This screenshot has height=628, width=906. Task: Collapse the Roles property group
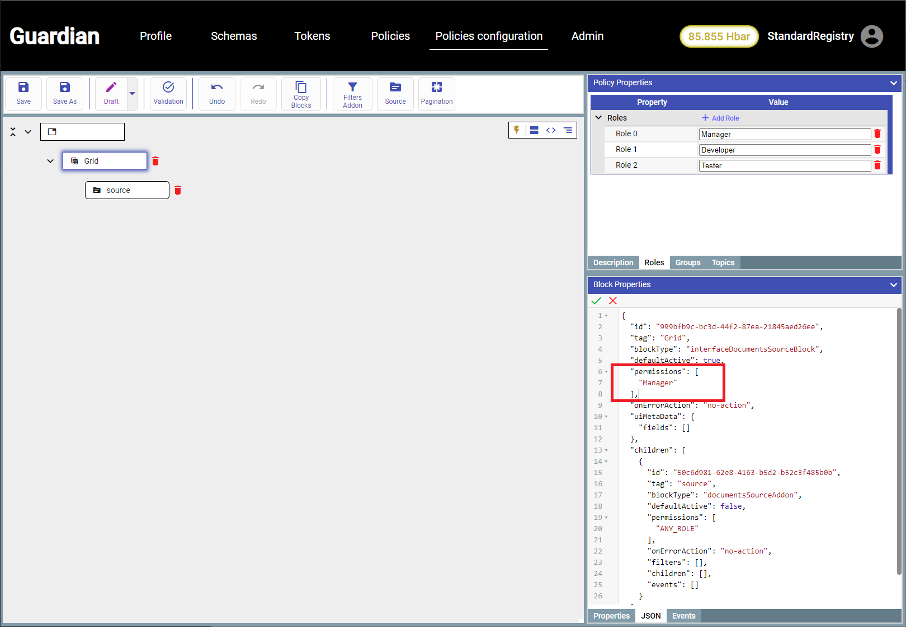click(598, 118)
